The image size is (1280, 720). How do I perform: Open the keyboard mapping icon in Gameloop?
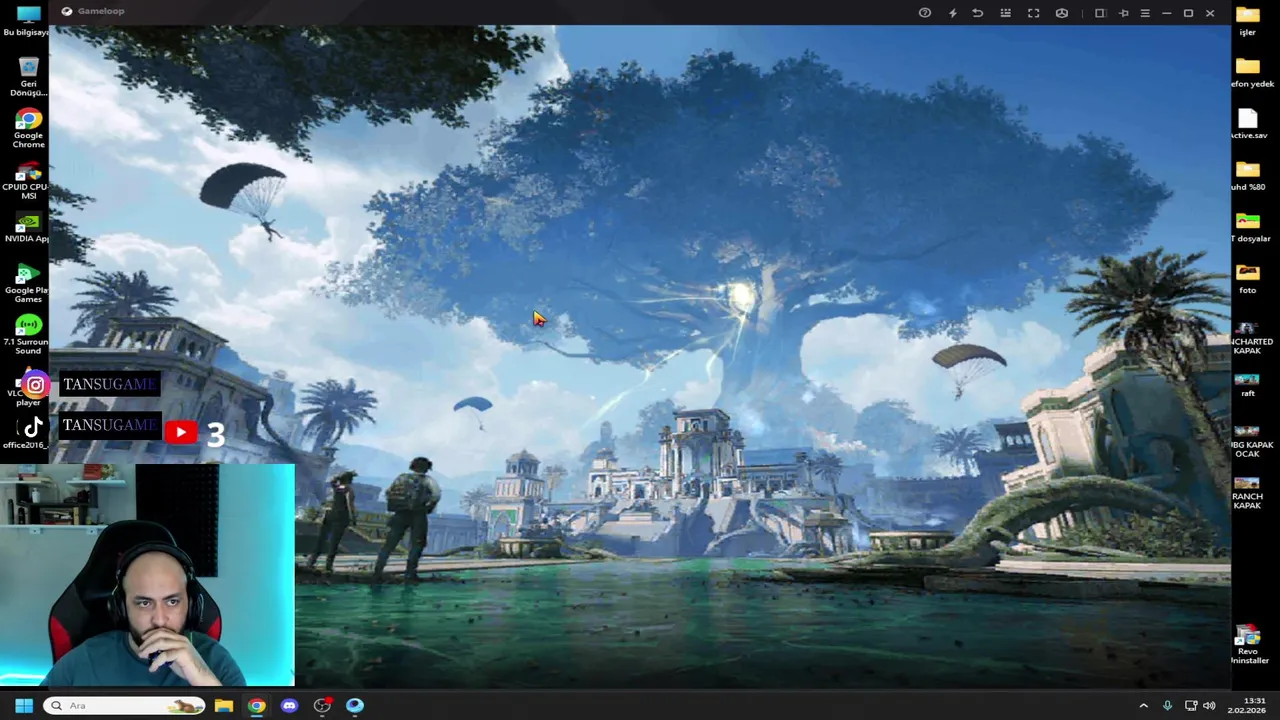click(1006, 13)
